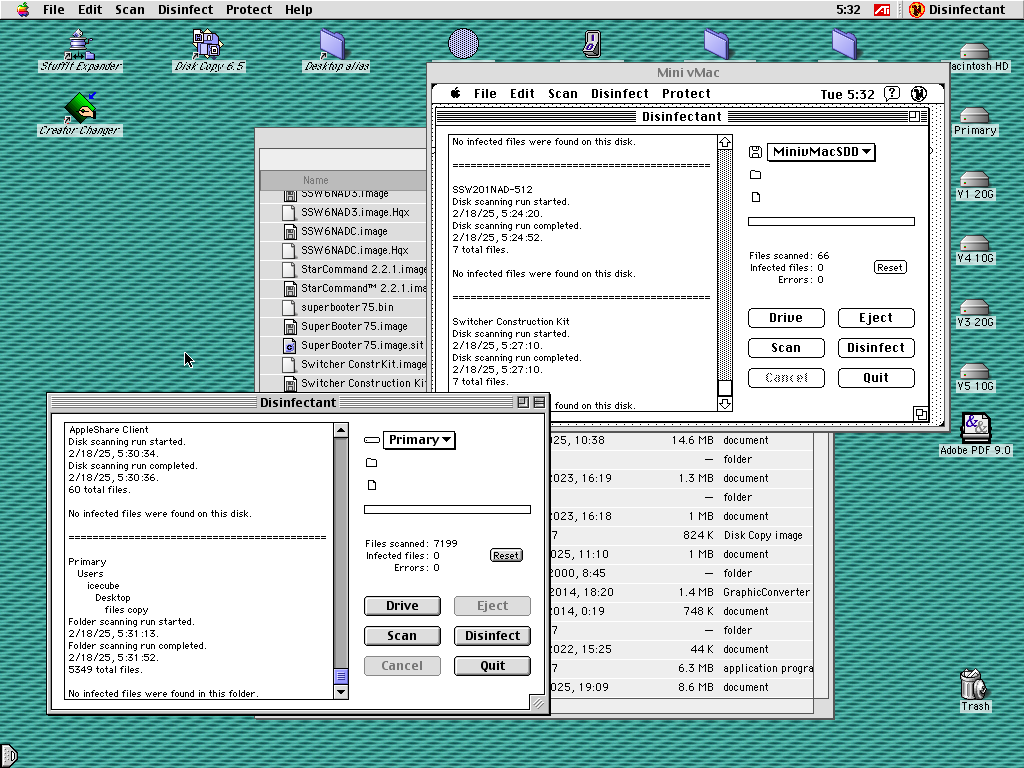Select the StuffIt Expander desktop icon

(x=80, y=44)
